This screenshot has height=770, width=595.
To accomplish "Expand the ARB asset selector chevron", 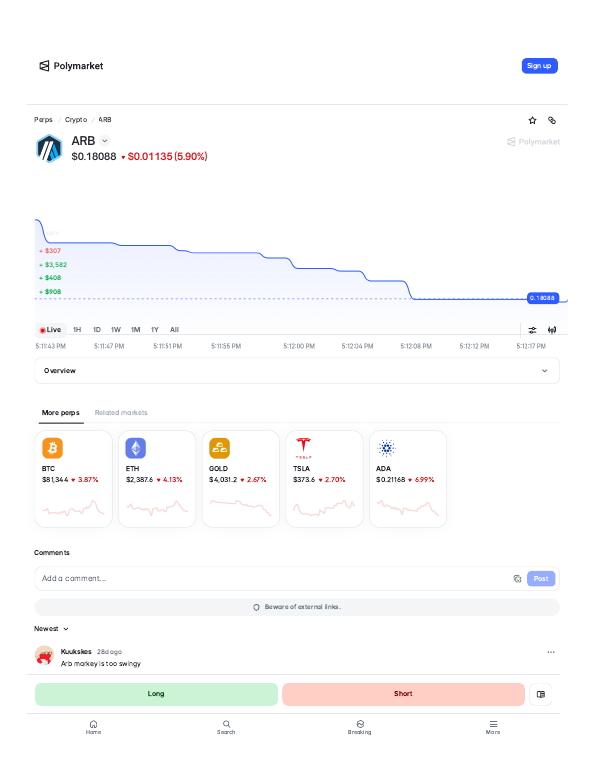I will tap(105, 141).
